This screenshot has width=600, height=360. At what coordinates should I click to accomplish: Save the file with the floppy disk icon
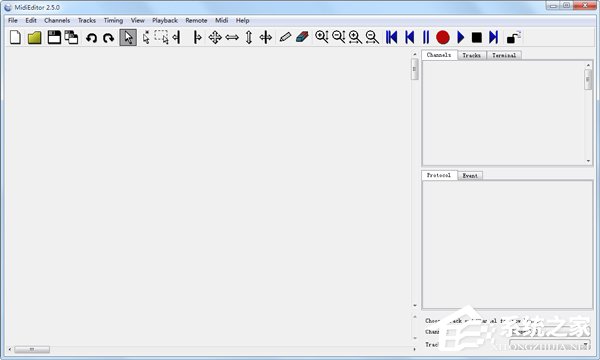coord(54,37)
